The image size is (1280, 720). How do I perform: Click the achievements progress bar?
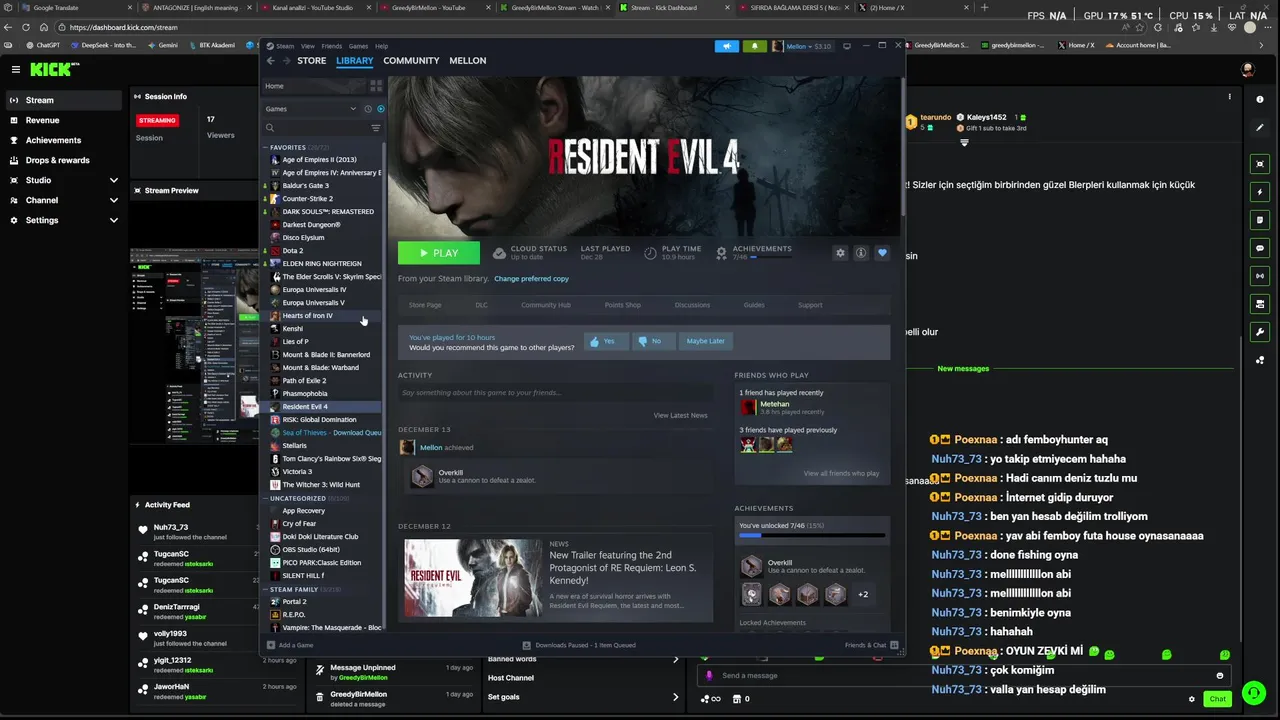812,536
